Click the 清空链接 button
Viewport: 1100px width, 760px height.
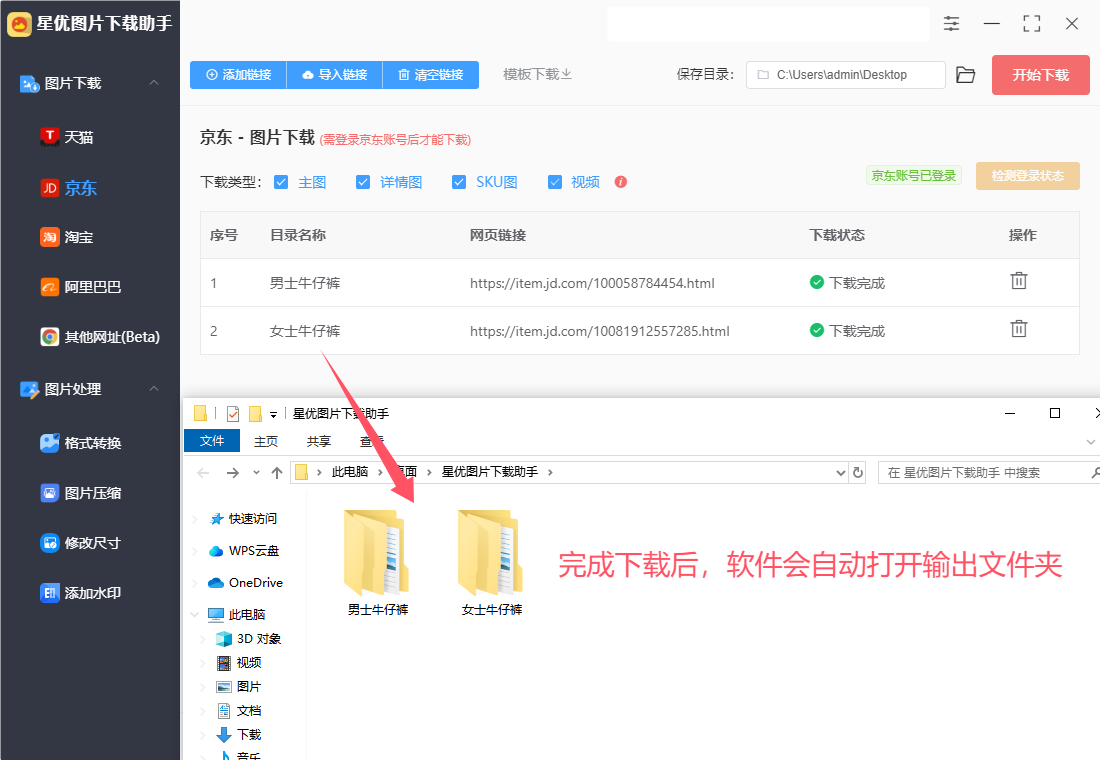[x=431, y=74]
